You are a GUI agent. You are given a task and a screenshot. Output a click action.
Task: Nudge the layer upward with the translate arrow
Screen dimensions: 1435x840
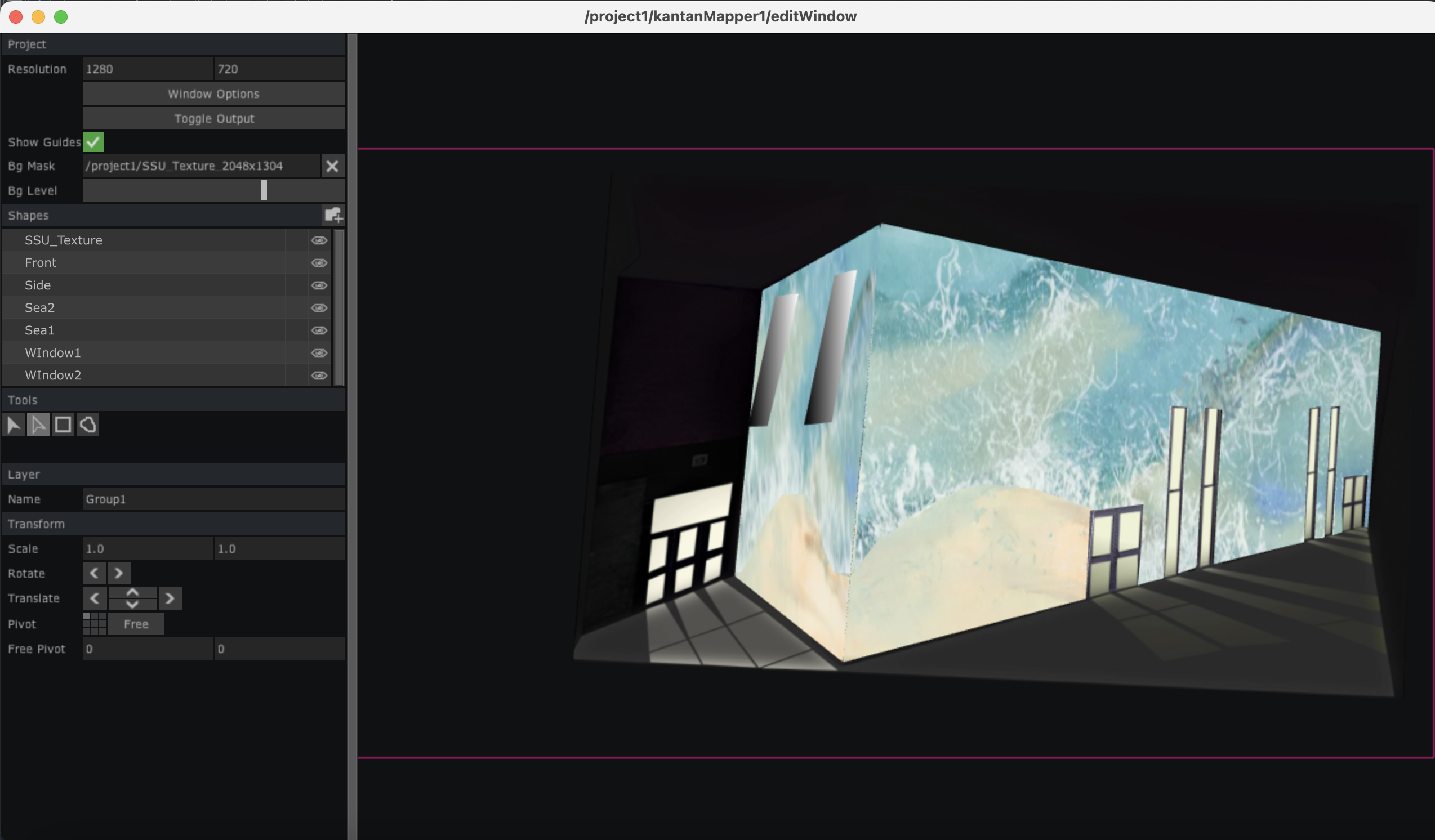pos(132,593)
